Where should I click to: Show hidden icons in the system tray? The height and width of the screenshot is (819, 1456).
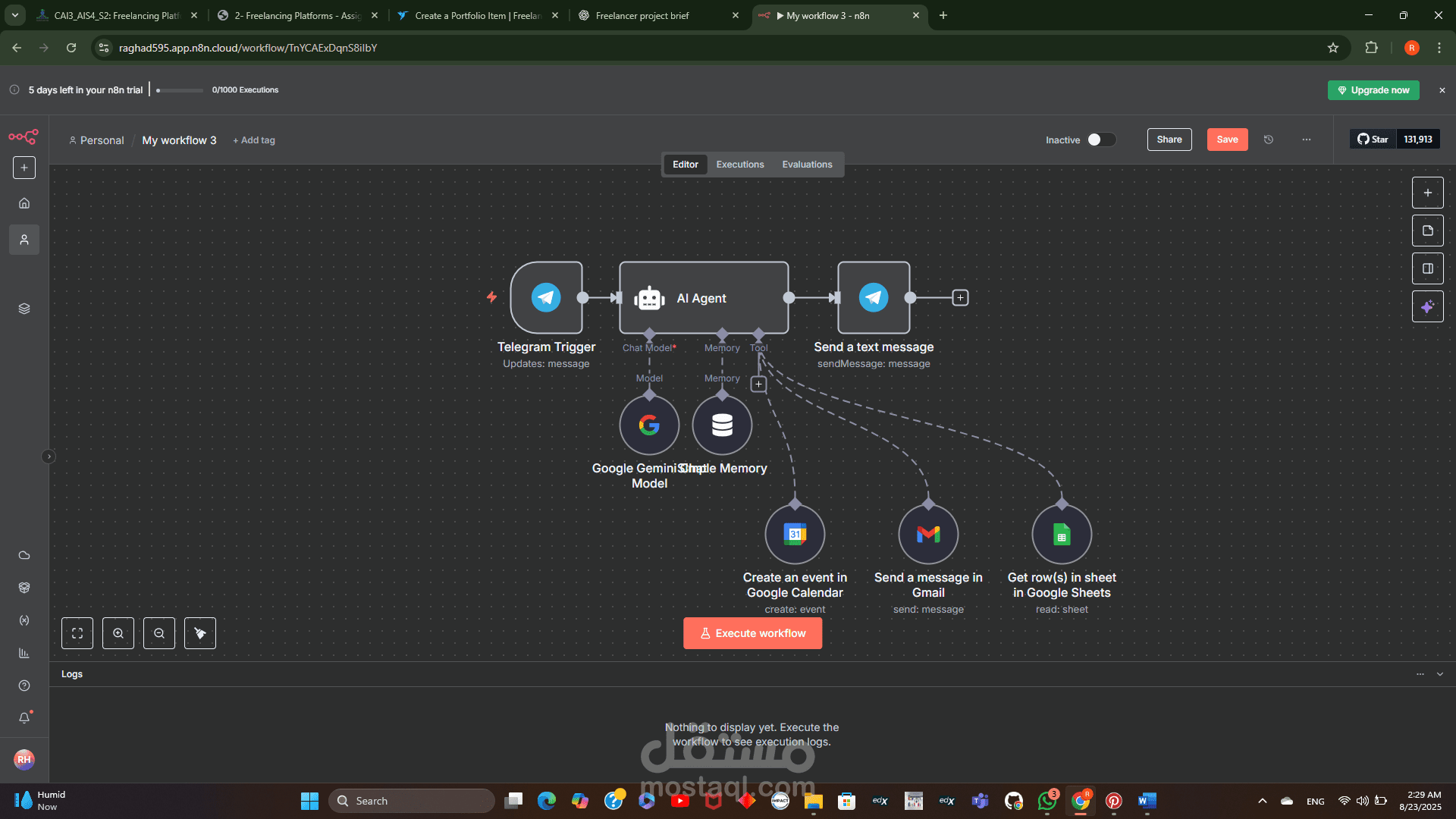[1263, 801]
